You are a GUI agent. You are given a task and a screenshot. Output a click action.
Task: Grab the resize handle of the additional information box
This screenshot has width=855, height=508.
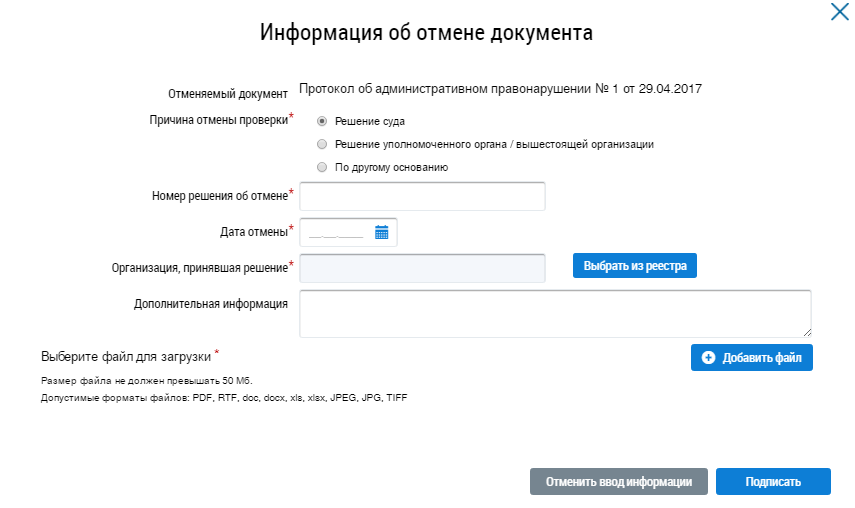[806, 332]
